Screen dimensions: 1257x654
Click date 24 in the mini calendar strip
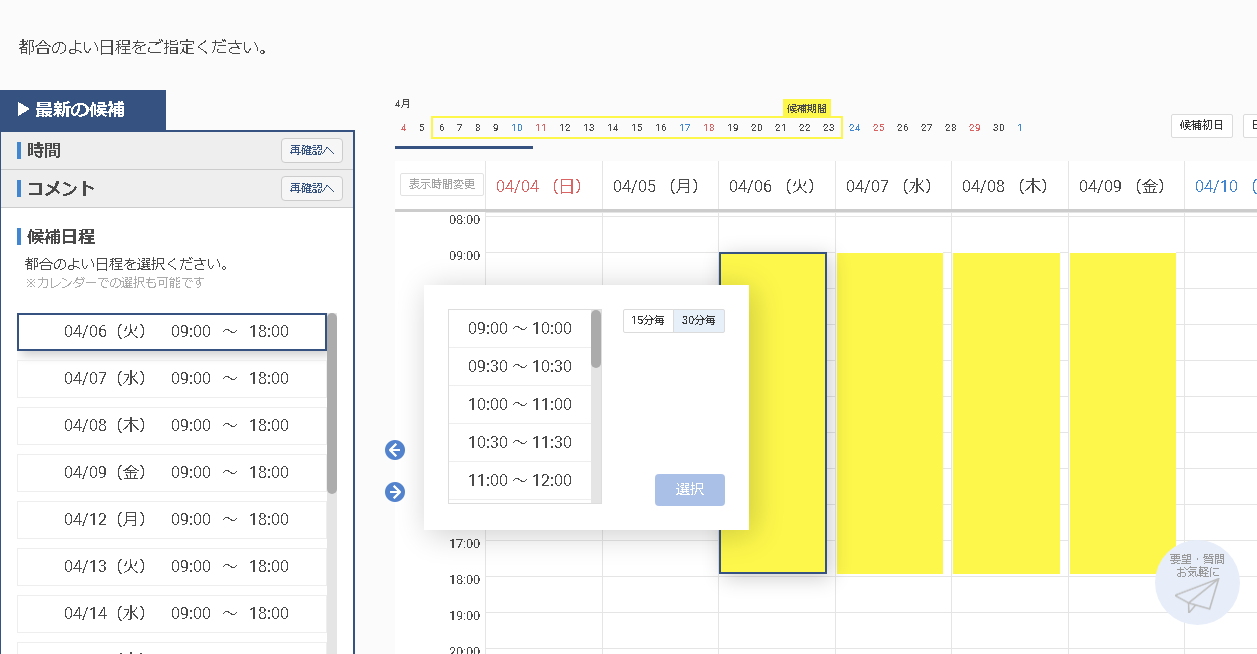tap(854, 128)
